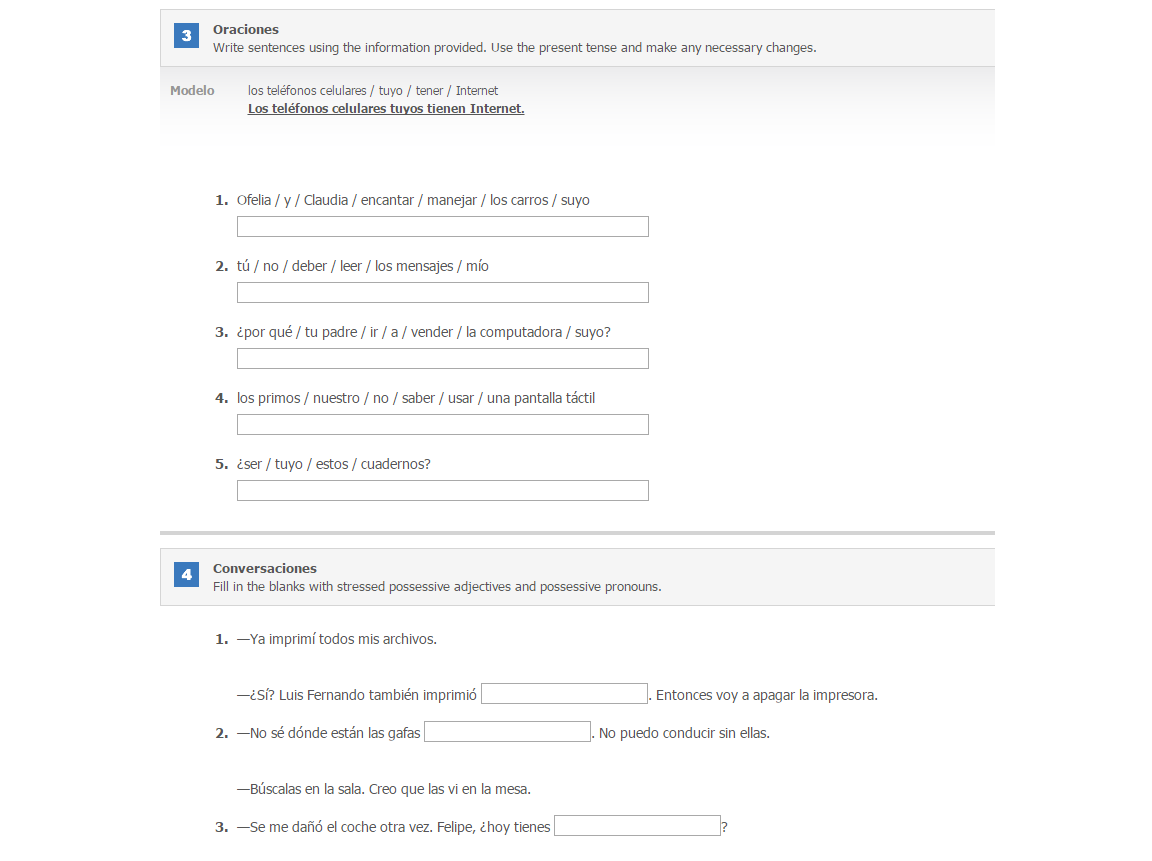Click the Modelo label
Image resolution: width=1152 pixels, height=861 pixels.
click(192, 90)
